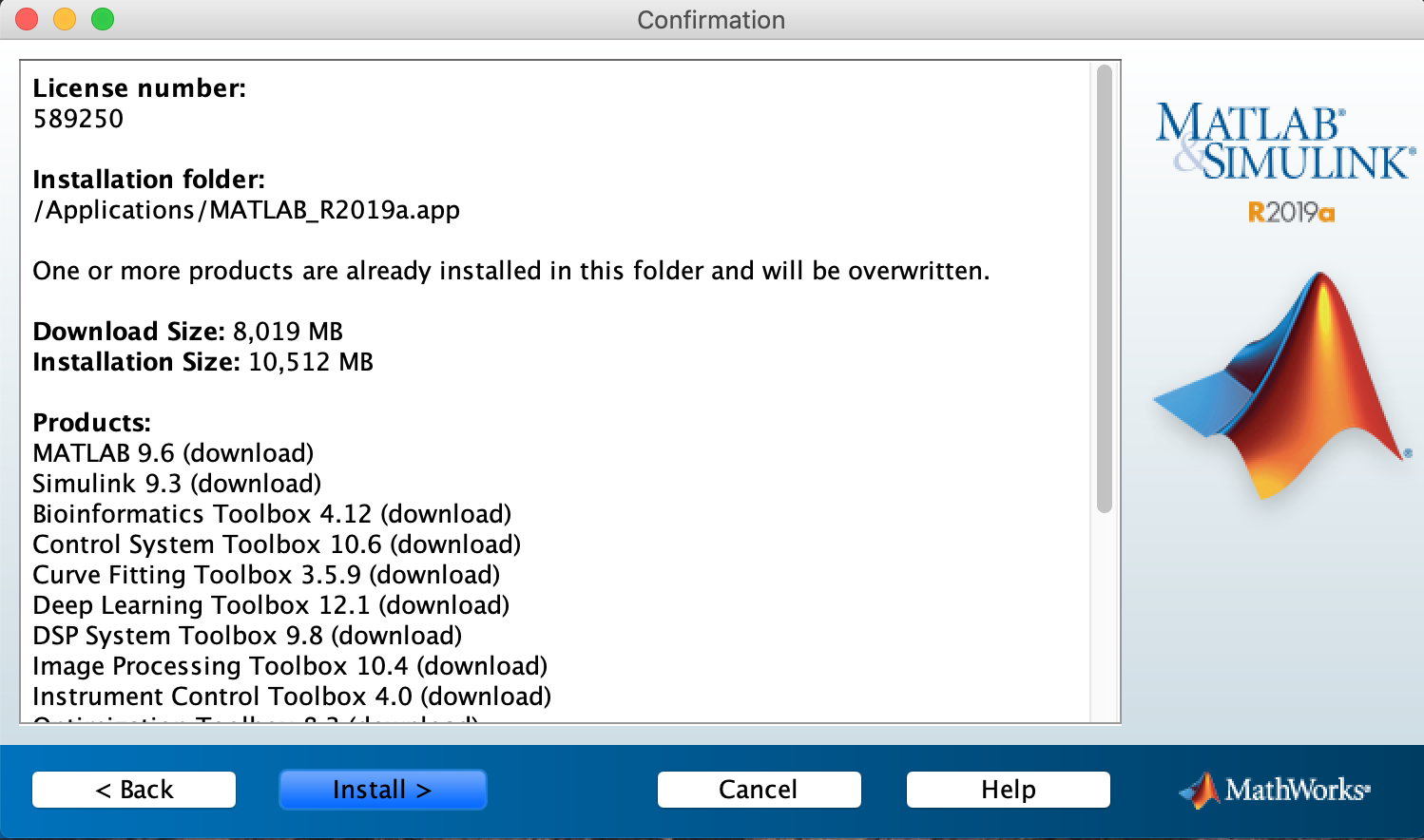Screen dimensions: 1424x840
Task: Click the MathWorks logo
Action: [1274, 789]
